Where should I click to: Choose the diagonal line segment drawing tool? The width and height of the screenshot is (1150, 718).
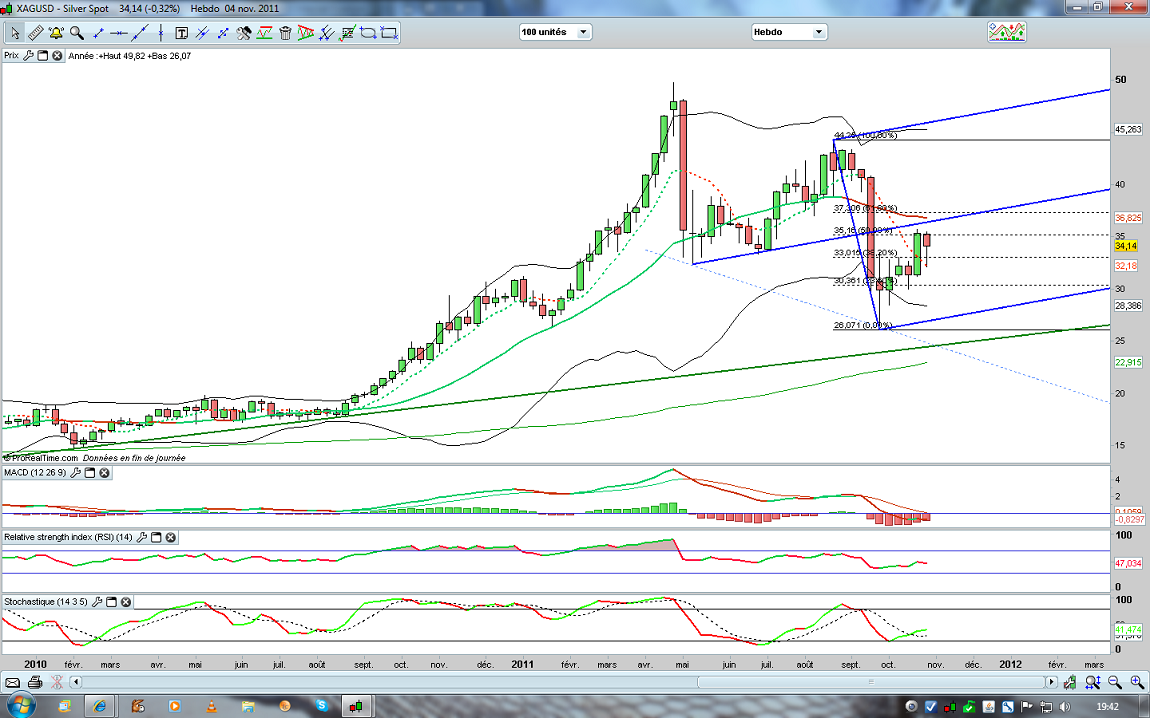(98, 33)
